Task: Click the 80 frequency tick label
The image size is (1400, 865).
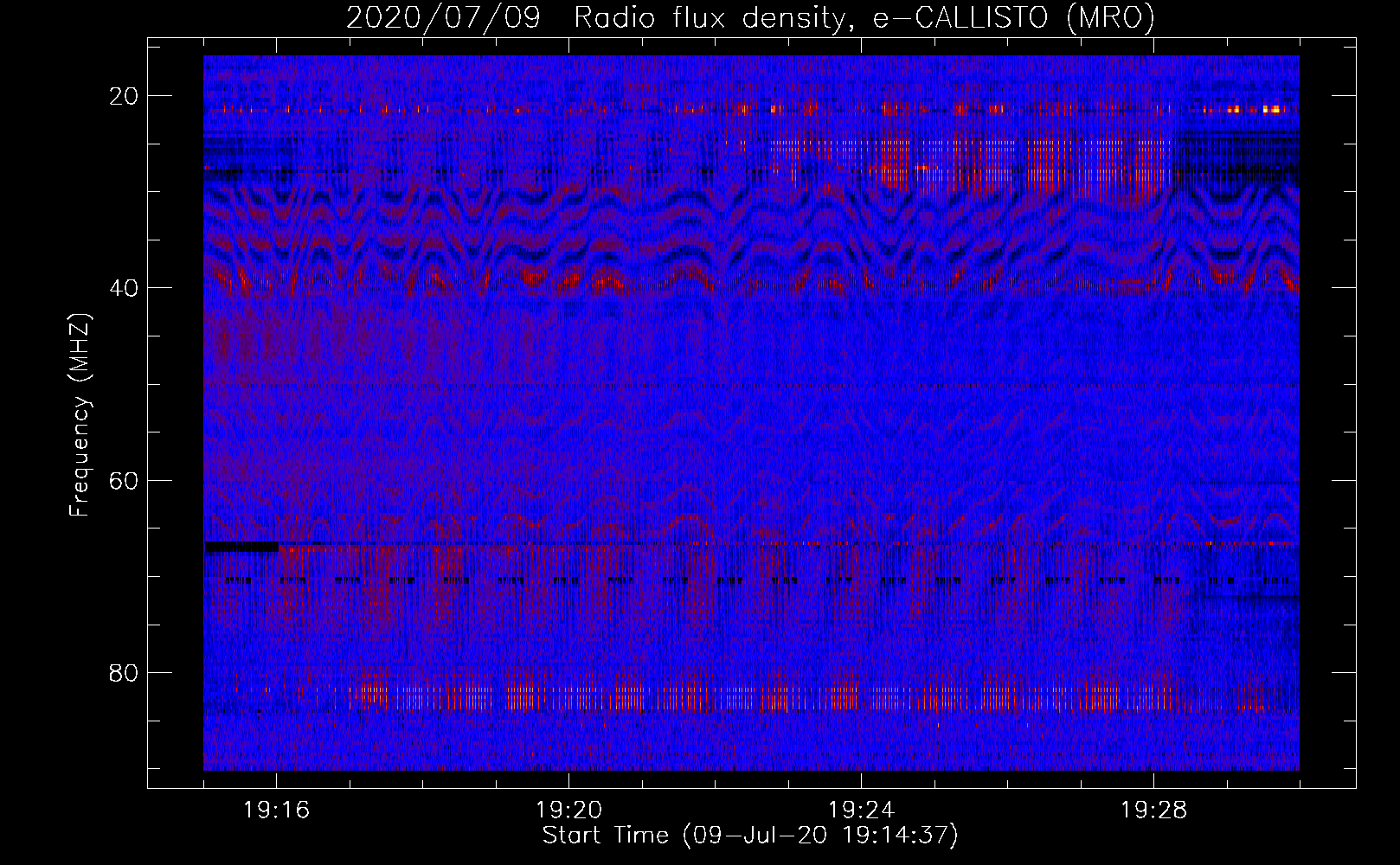Action: click(125, 673)
